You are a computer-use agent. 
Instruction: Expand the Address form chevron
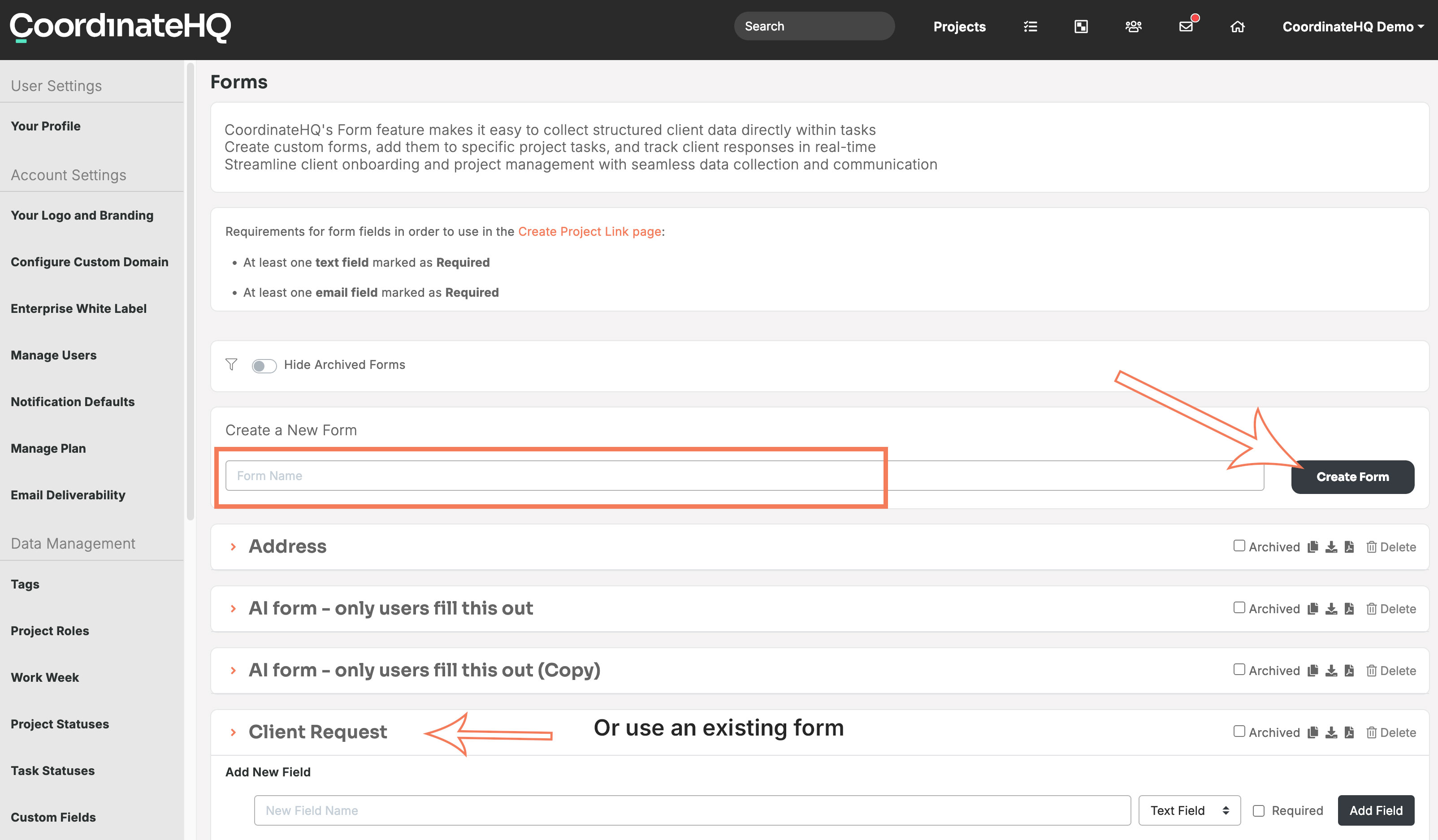point(233,547)
